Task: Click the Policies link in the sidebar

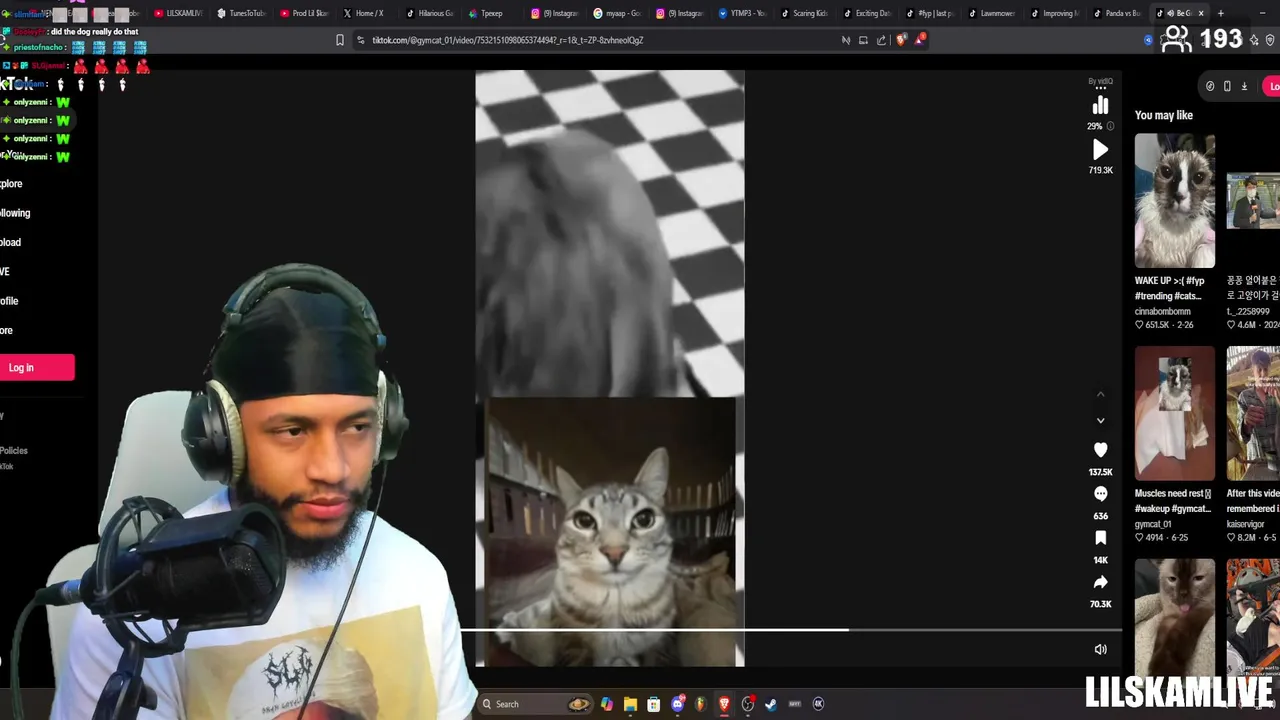Action: (14, 451)
